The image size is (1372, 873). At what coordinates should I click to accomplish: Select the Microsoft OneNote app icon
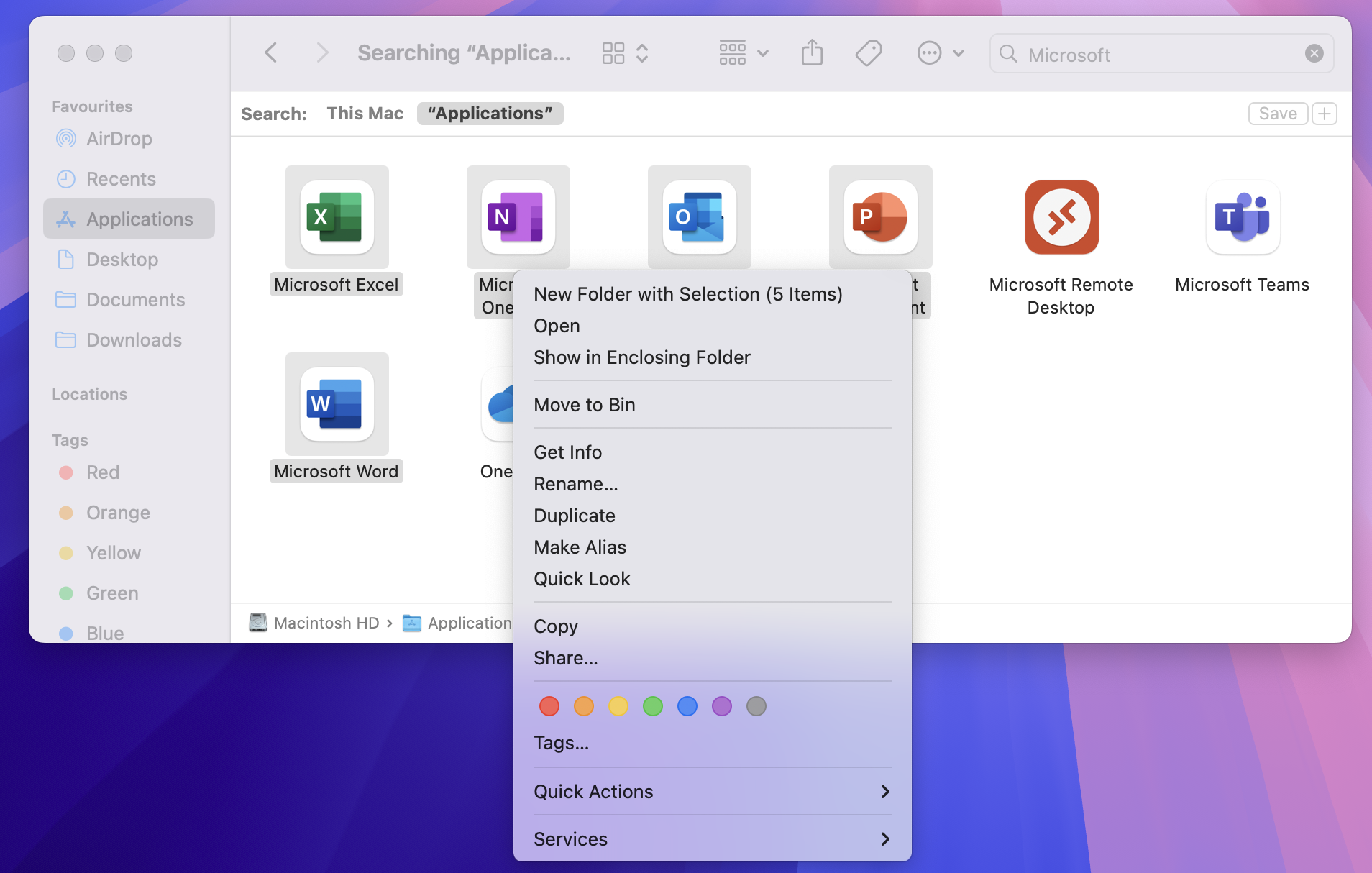point(518,217)
